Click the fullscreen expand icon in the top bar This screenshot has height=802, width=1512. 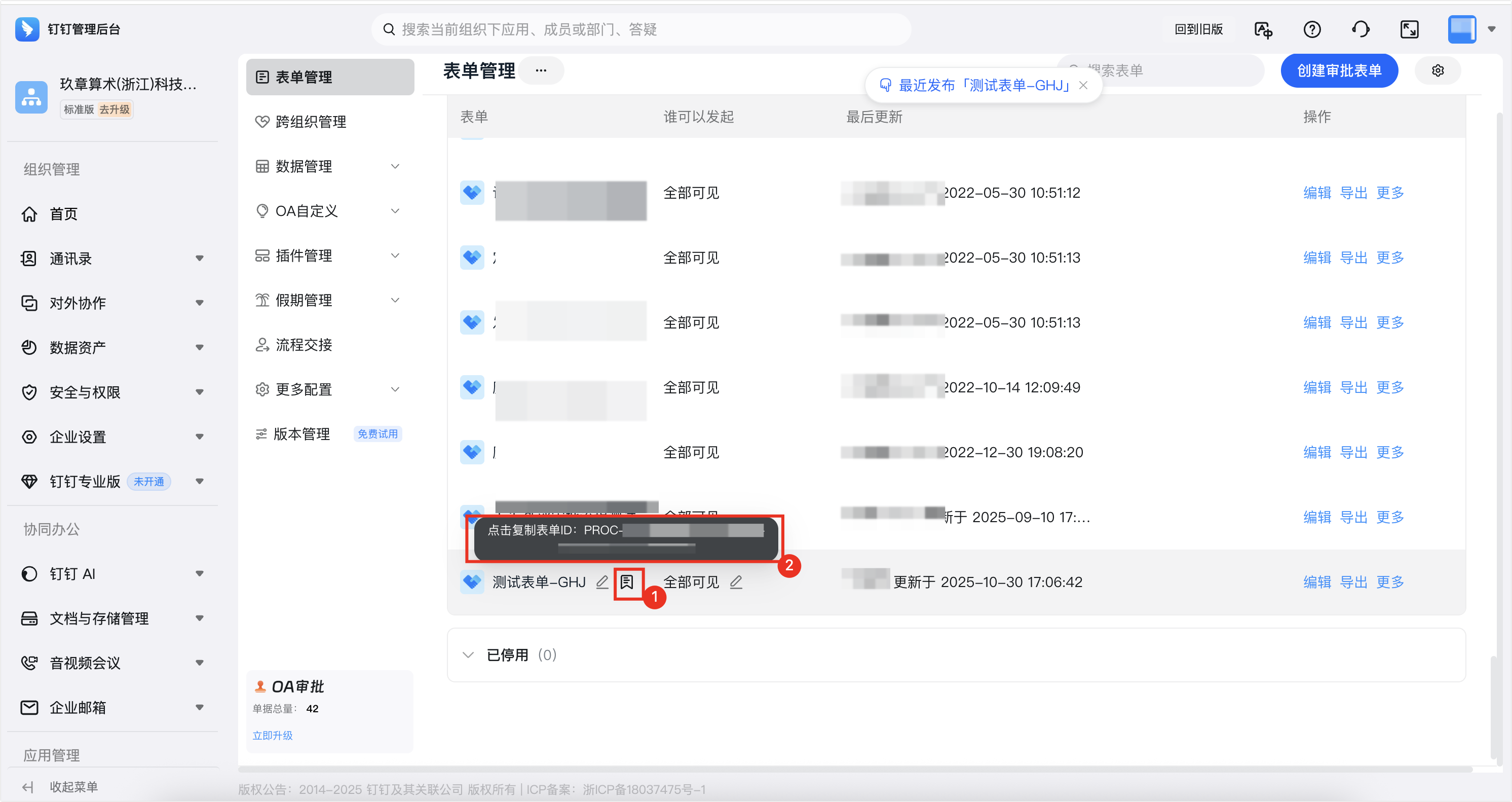tap(1409, 29)
